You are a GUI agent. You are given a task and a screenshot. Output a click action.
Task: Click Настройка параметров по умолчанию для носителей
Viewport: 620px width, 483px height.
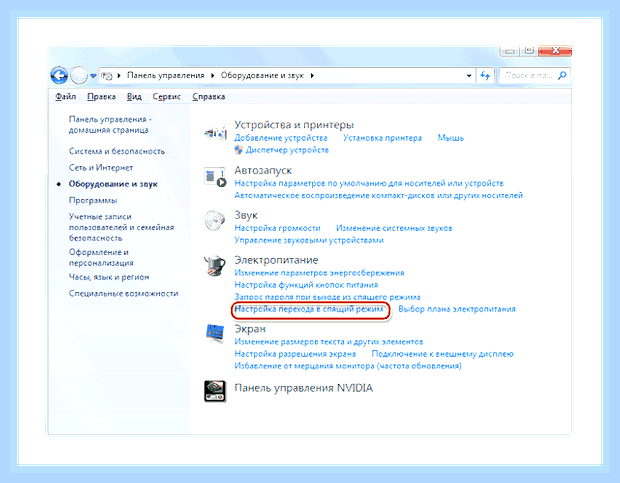pyautogui.click(x=369, y=183)
